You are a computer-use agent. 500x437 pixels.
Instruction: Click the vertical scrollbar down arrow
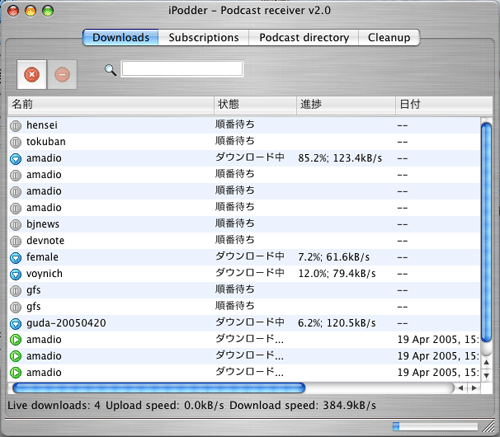pyautogui.click(x=487, y=375)
